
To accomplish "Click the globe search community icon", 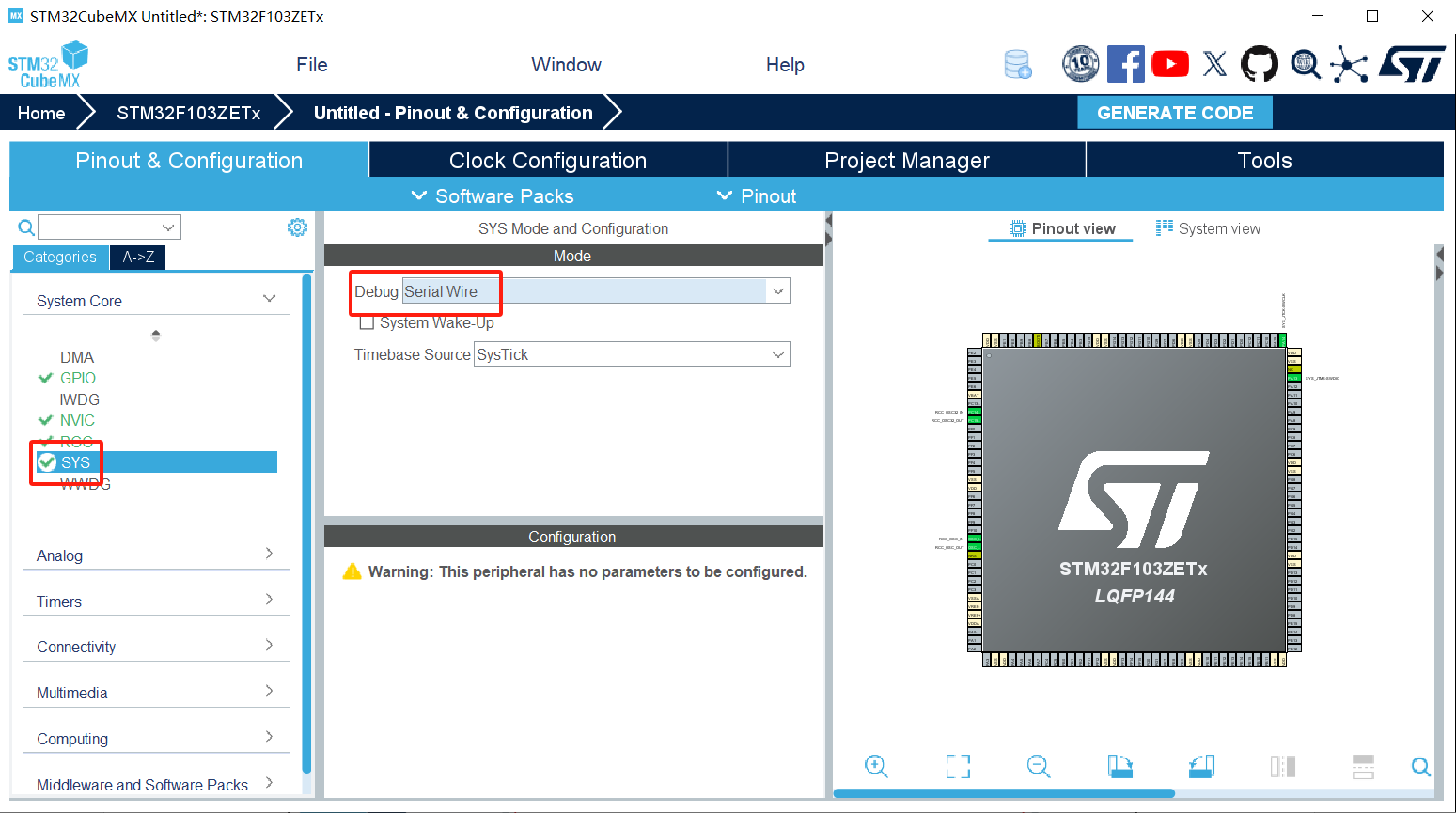I will (1305, 64).
